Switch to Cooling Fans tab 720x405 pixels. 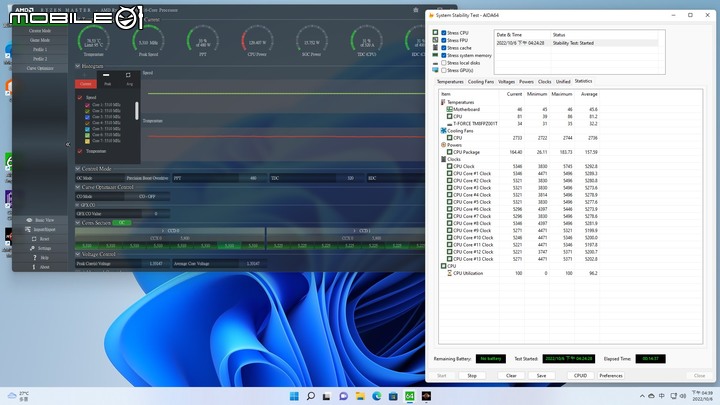481,81
